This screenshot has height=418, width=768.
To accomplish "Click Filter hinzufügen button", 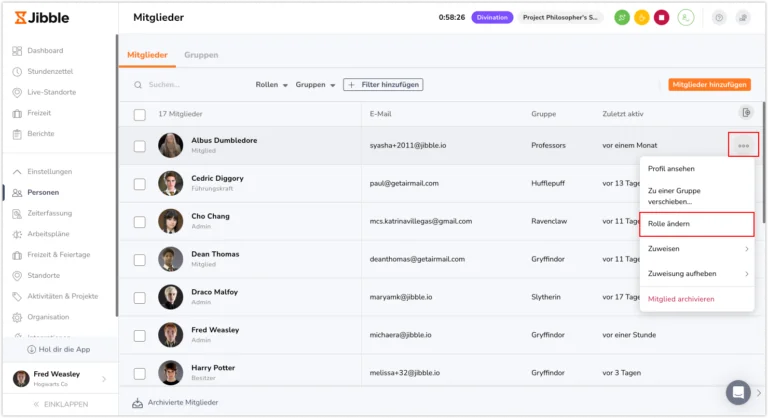I will click(x=383, y=85).
